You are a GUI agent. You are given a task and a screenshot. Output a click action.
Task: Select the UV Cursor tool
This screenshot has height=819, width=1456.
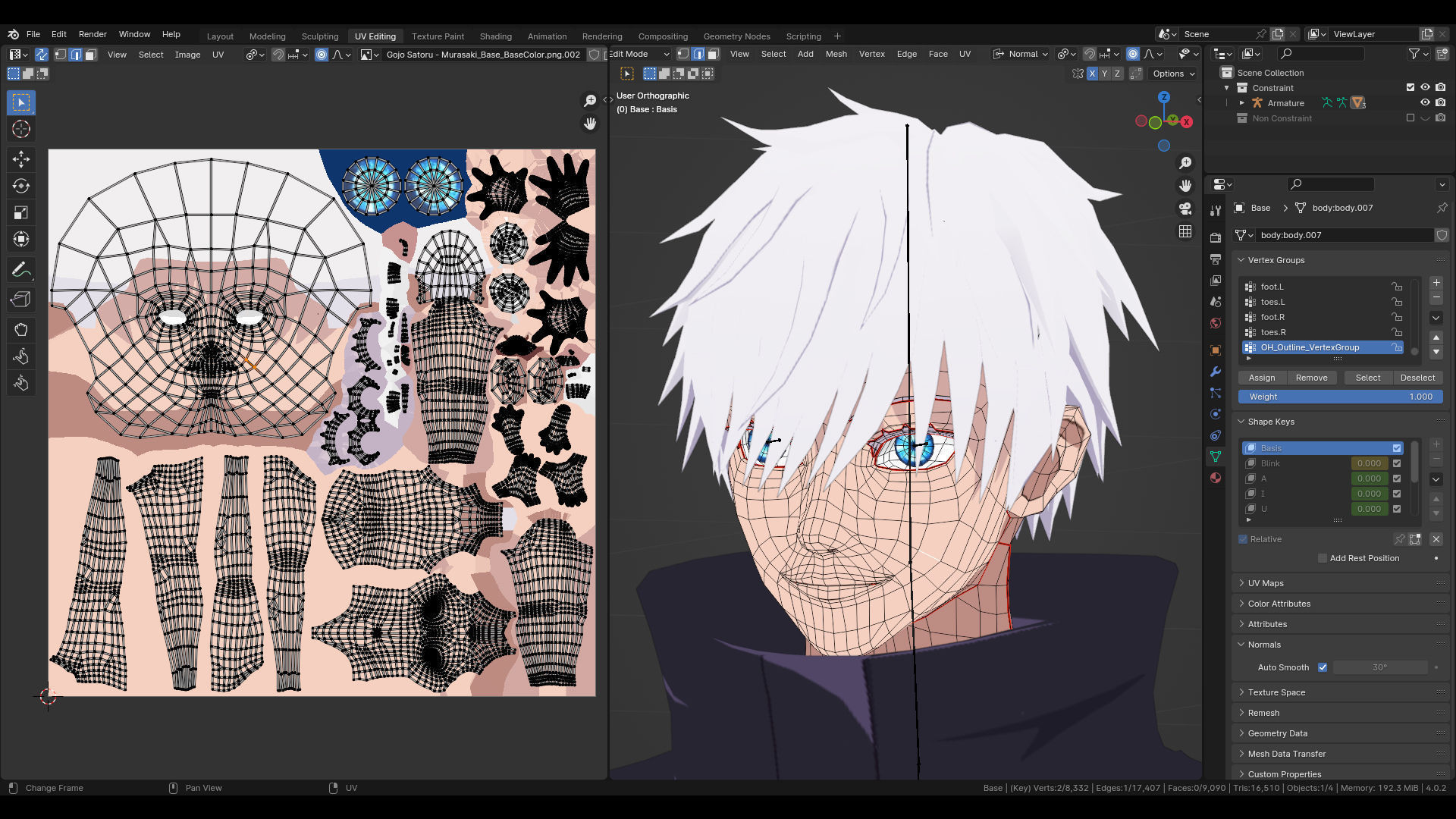click(x=21, y=130)
